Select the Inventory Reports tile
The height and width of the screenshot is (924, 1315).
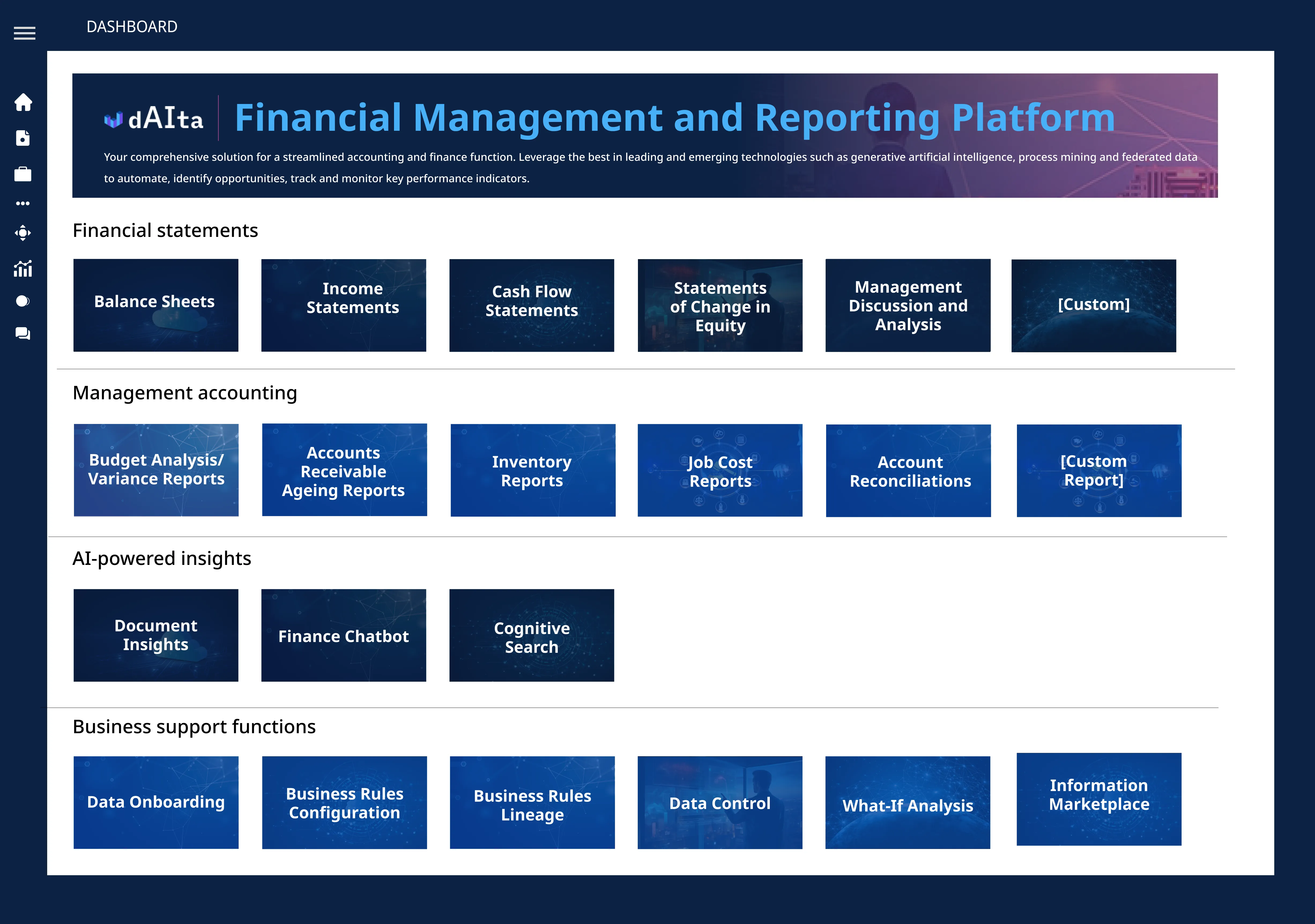coord(533,470)
